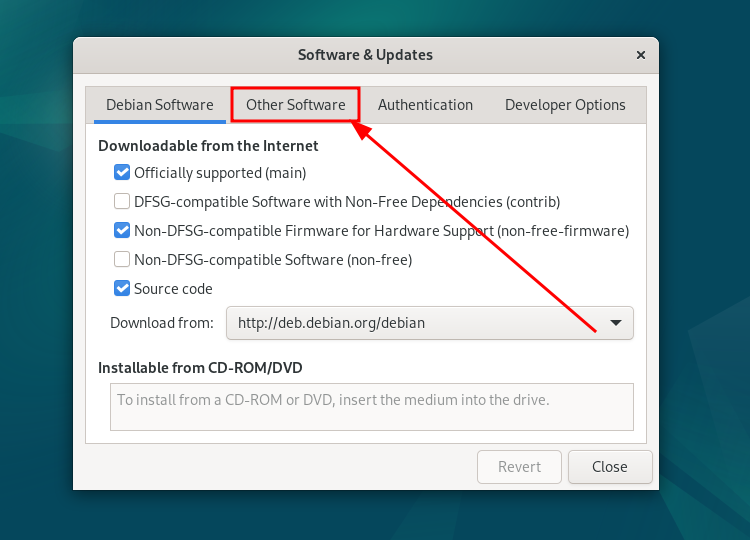Open the deb.debian.org server combo box
The height and width of the screenshot is (540, 750).
pyautogui.click(x=429, y=323)
